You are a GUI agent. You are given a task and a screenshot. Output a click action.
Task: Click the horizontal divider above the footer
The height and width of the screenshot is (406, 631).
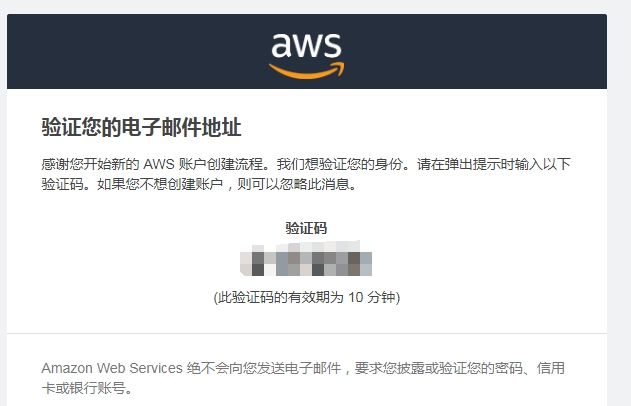307,333
